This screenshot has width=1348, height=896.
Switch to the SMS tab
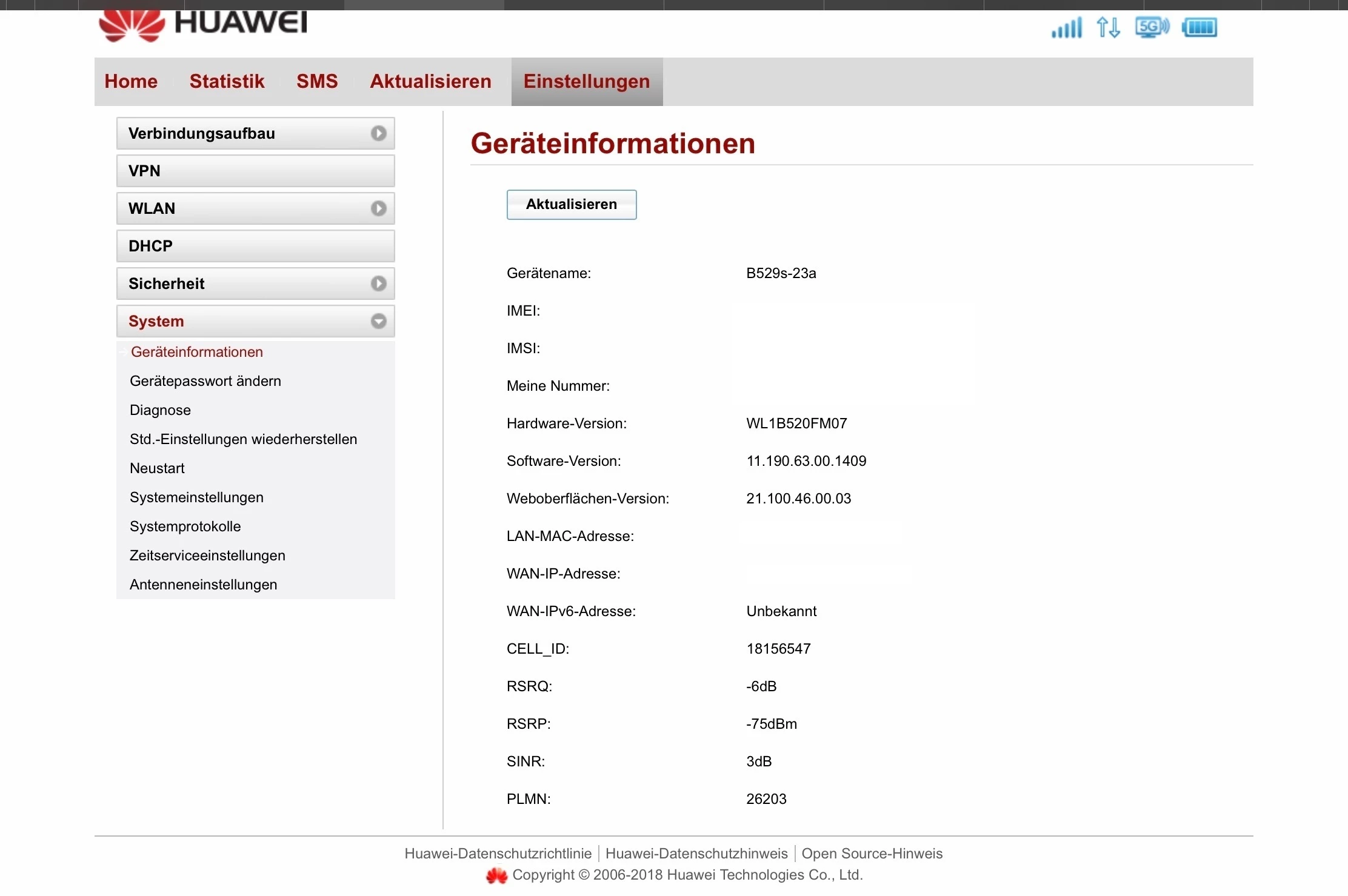tap(317, 81)
